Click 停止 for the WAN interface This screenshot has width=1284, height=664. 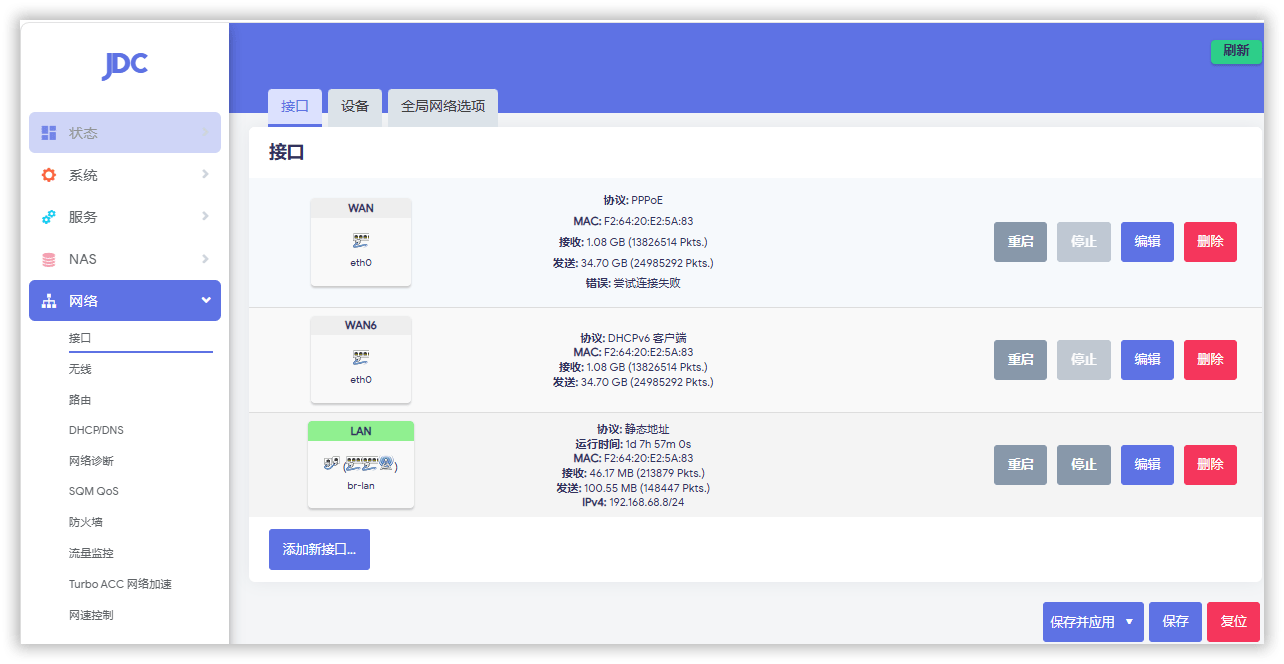[x=1084, y=242]
